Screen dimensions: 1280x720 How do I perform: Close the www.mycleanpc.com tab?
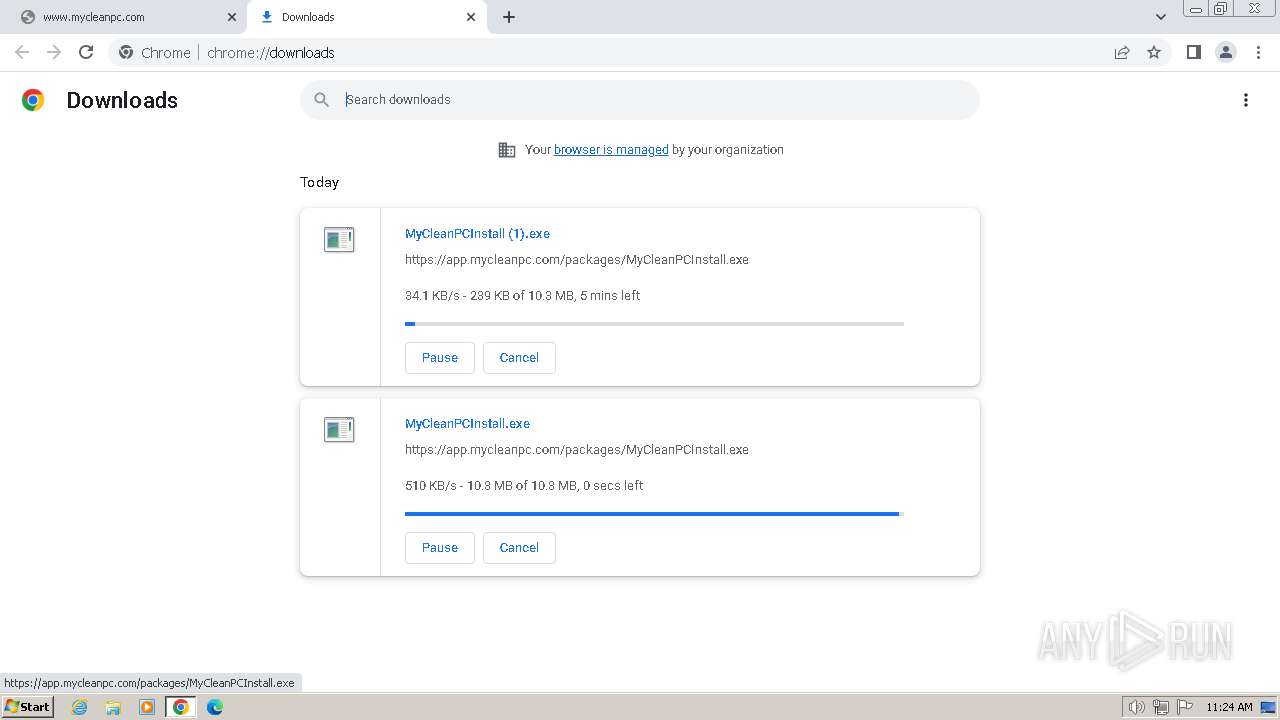(x=231, y=17)
